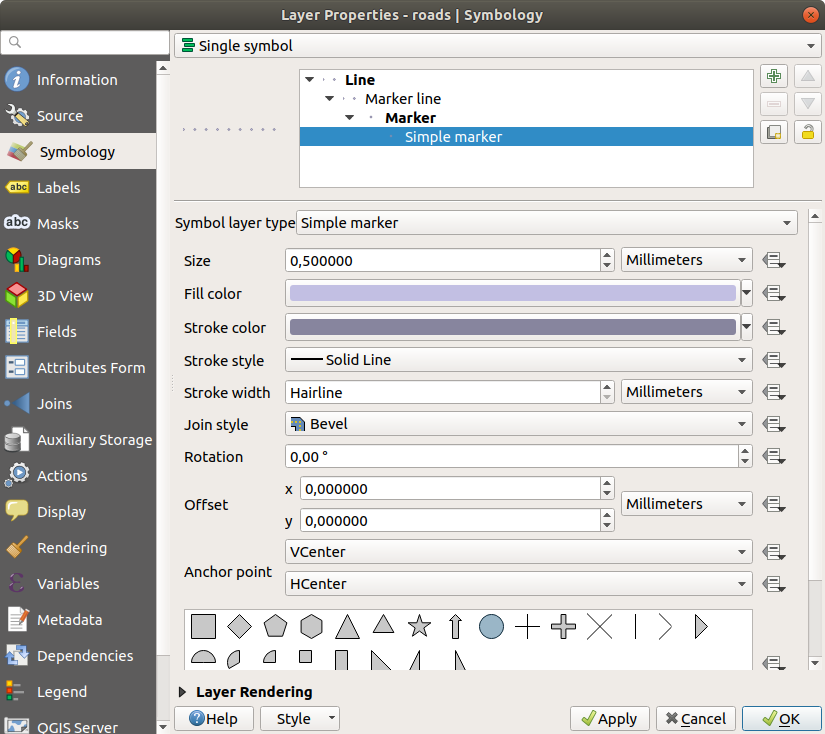Open the Join style Bevel dropdown
825x734 pixels.
click(x=519, y=424)
